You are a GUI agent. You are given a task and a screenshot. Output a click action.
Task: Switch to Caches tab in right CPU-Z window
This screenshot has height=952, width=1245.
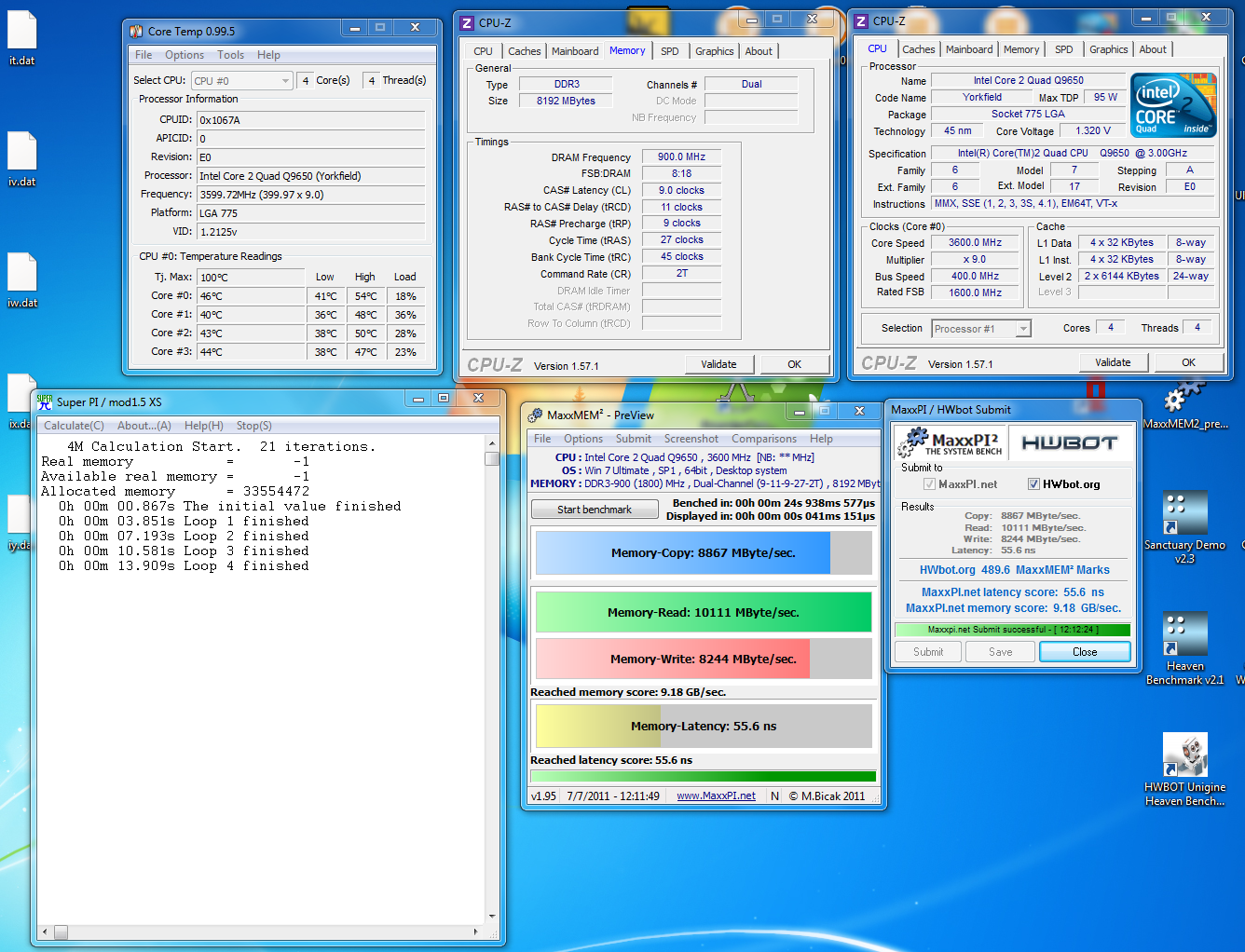[918, 49]
